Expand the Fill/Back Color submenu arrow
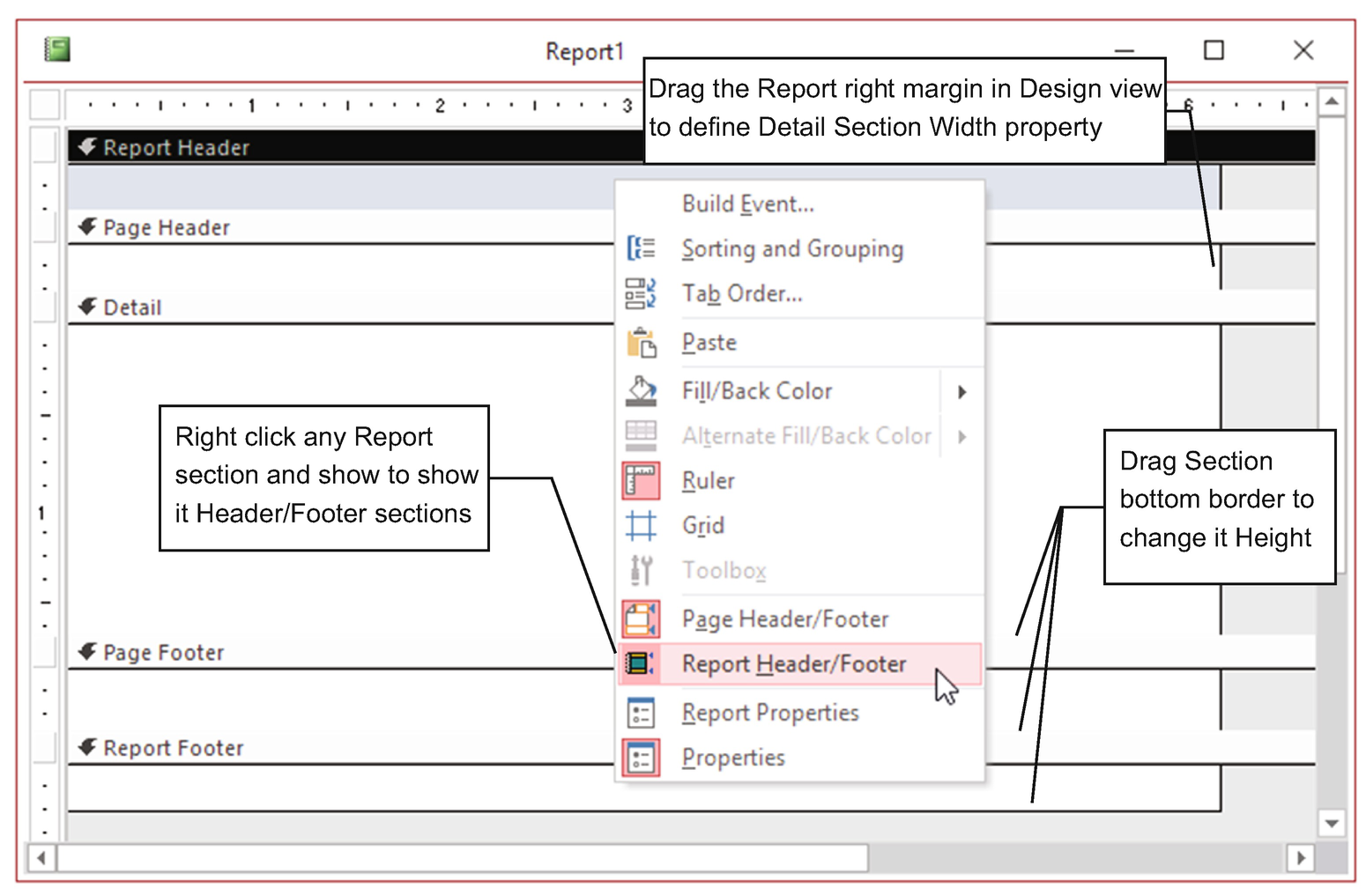 962,391
